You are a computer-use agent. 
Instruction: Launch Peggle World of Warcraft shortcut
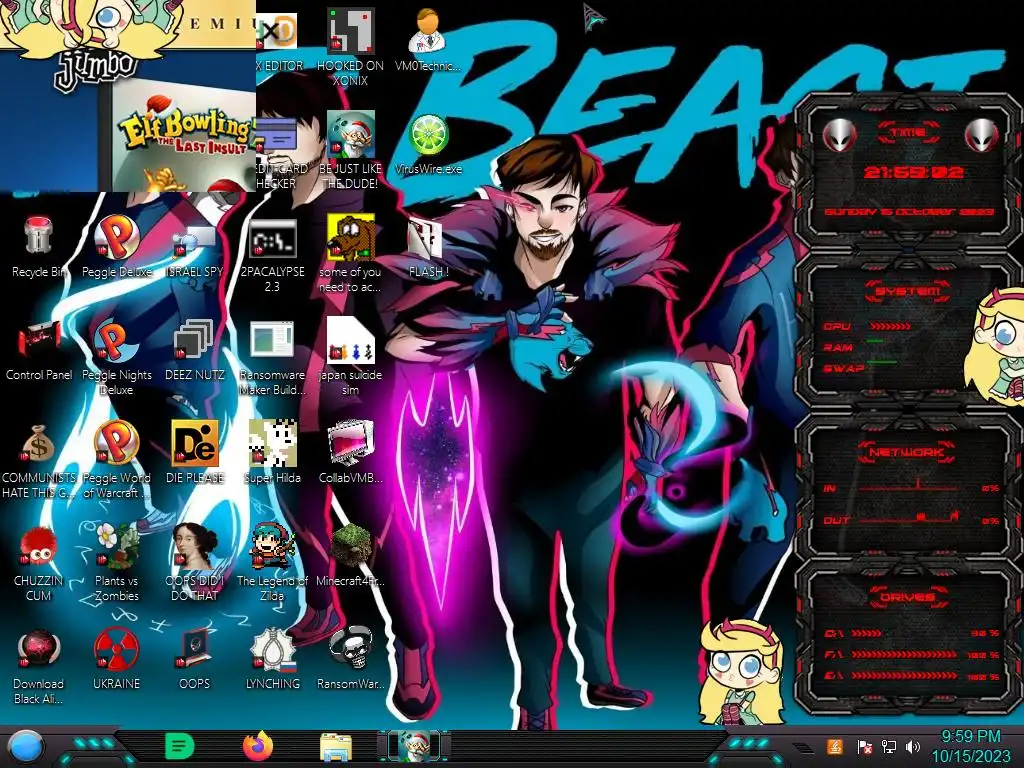[x=116, y=443]
